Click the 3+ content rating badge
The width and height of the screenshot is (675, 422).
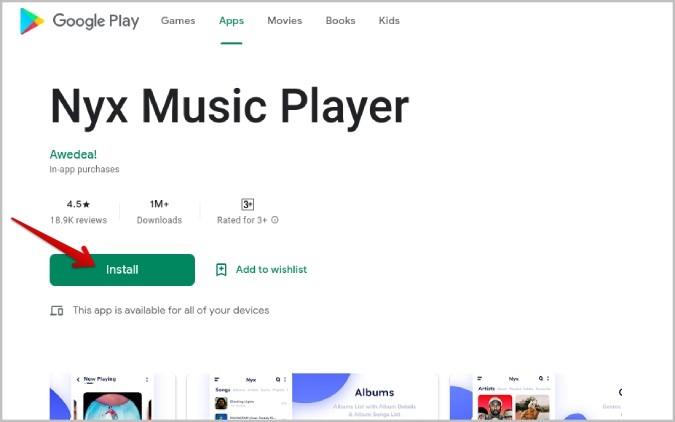[x=248, y=204]
